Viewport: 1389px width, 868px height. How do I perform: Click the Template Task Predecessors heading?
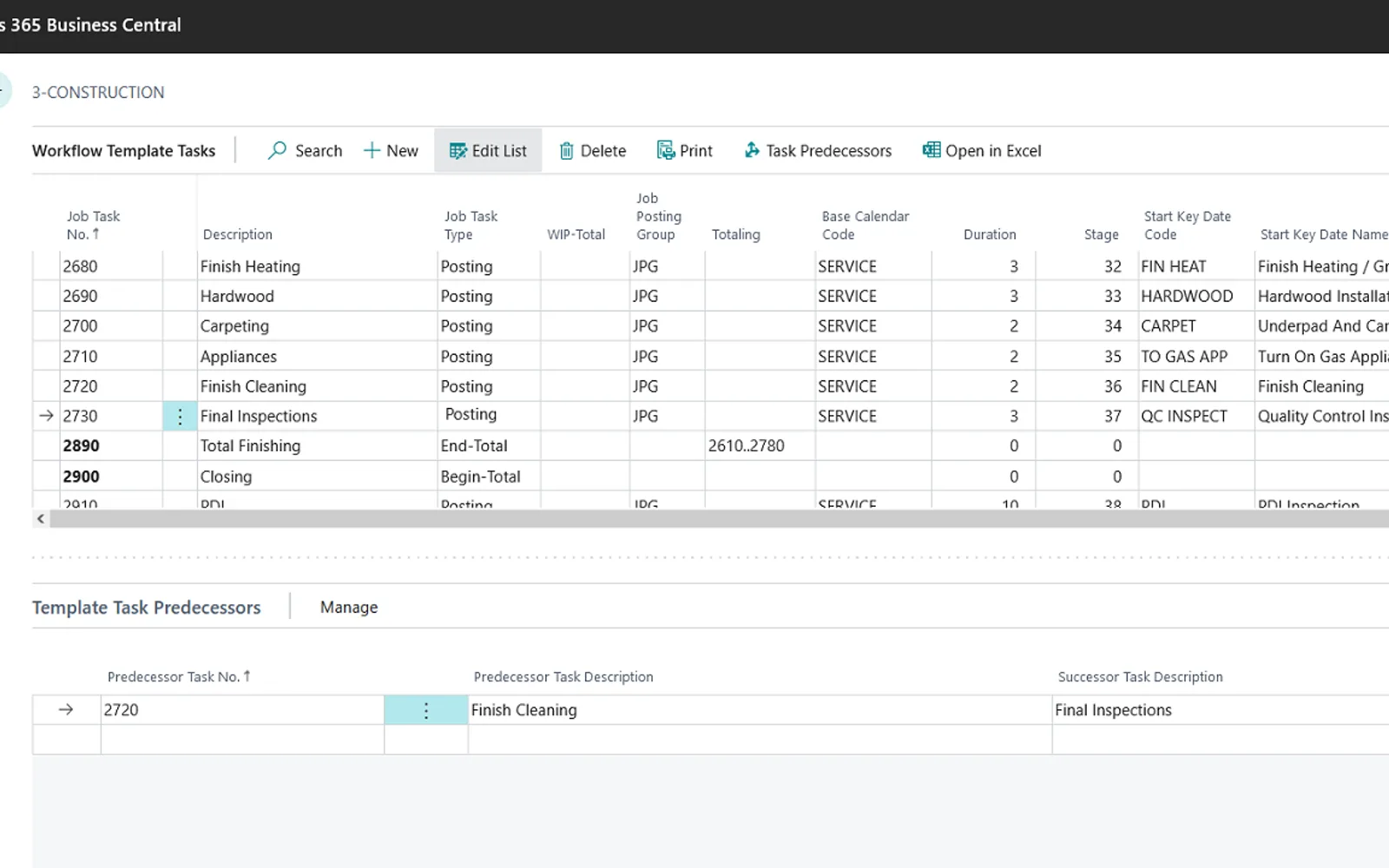146,608
